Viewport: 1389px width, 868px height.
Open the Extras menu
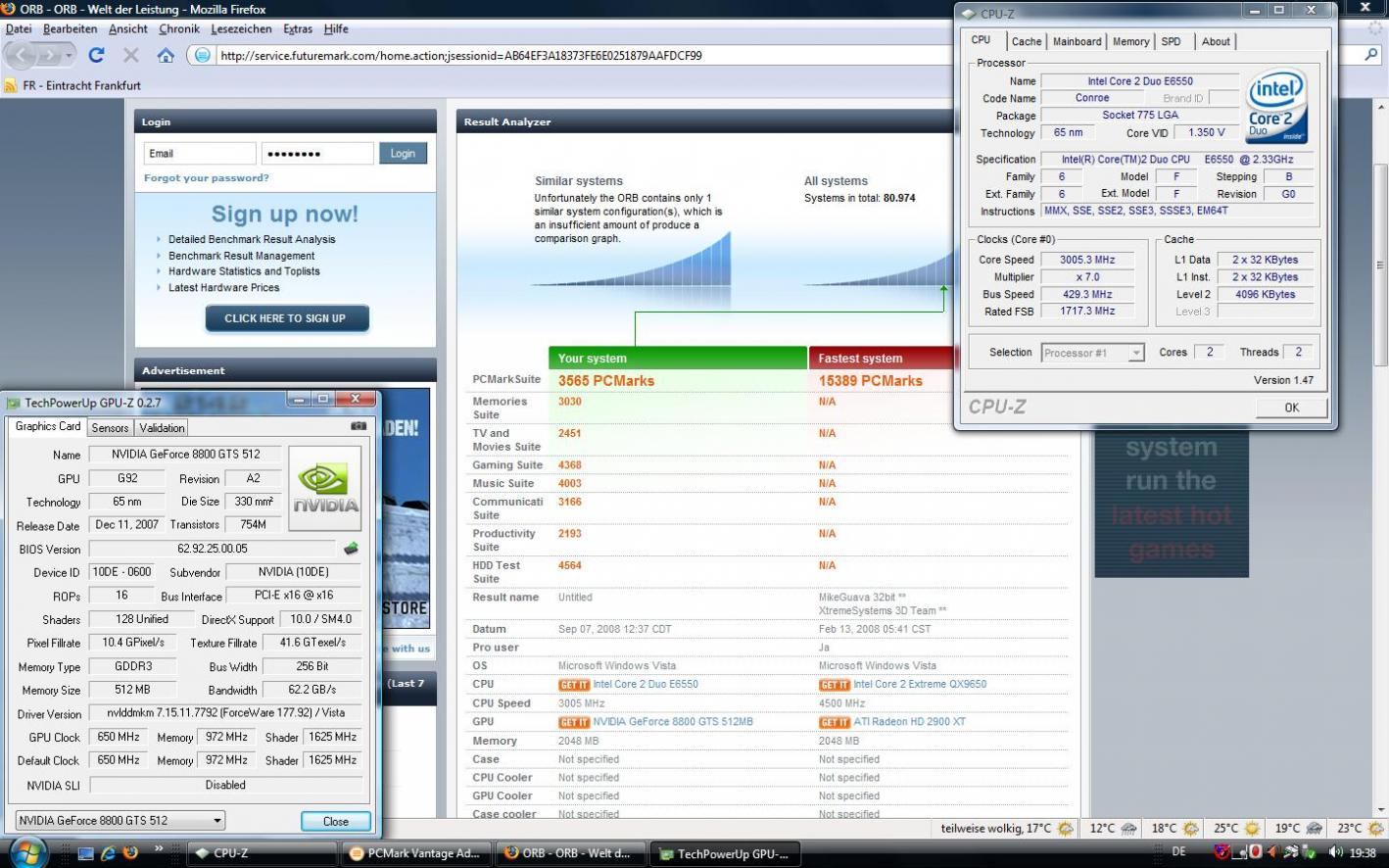298,29
